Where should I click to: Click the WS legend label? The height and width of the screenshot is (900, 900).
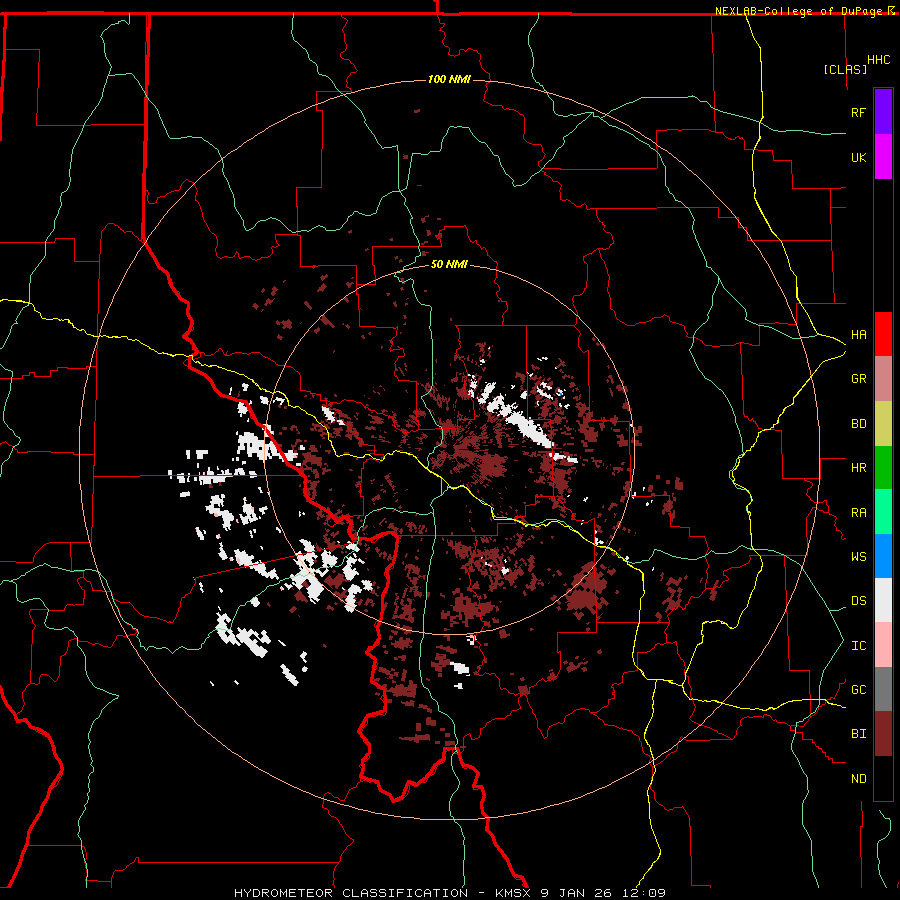[858, 557]
